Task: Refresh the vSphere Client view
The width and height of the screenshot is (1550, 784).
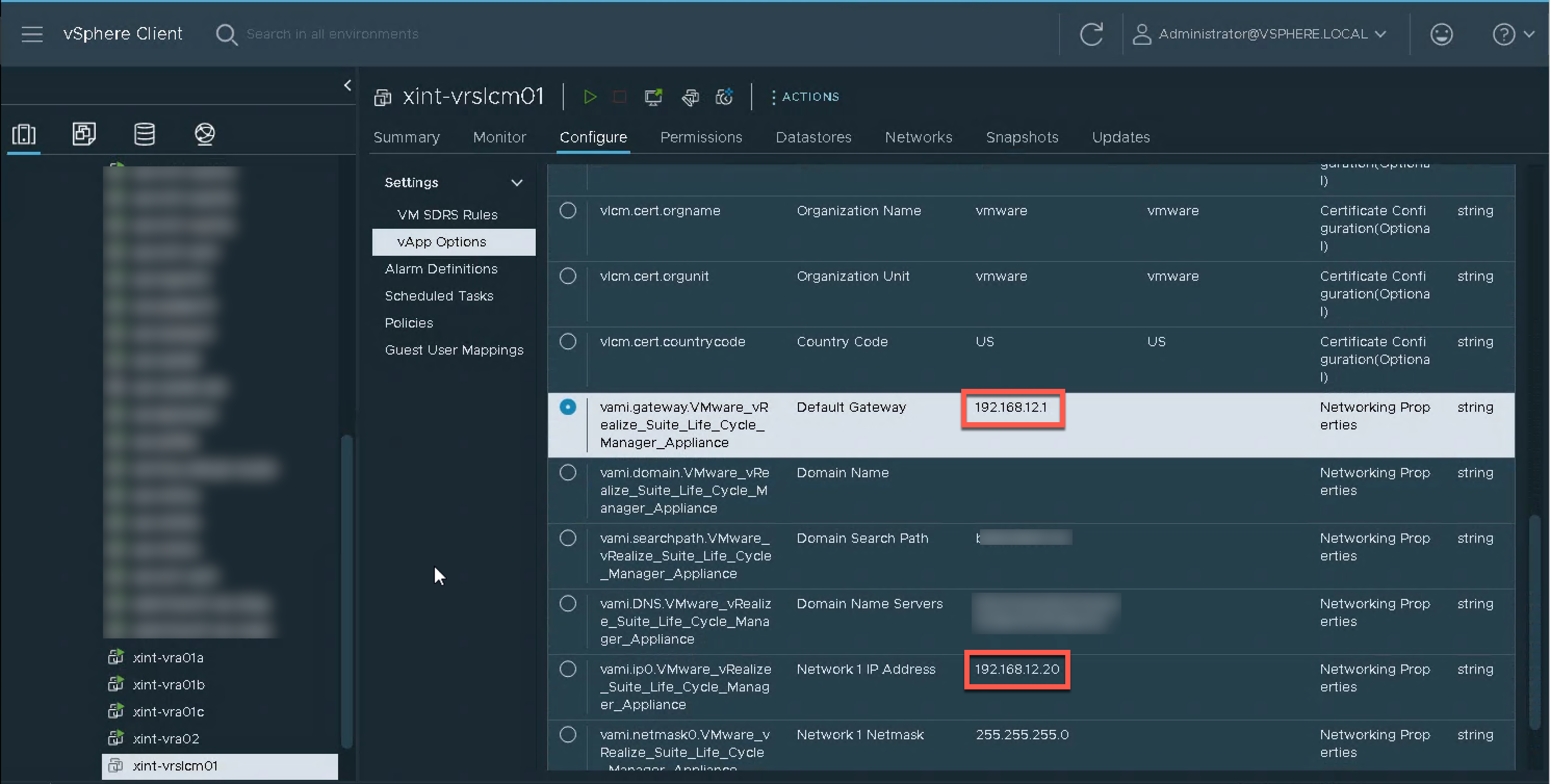Action: coord(1091,34)
